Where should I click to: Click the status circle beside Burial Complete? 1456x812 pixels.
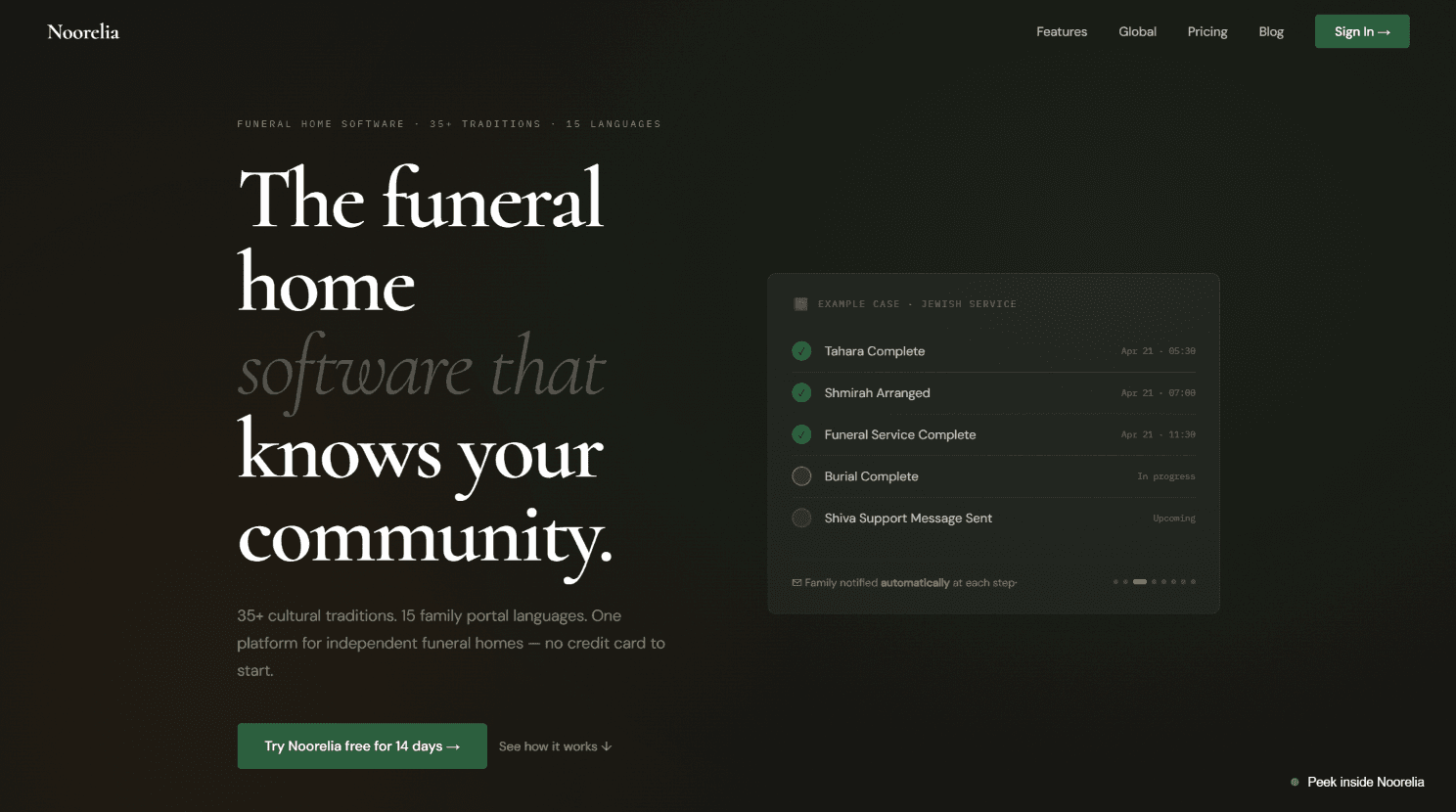[x=801, y=476]
